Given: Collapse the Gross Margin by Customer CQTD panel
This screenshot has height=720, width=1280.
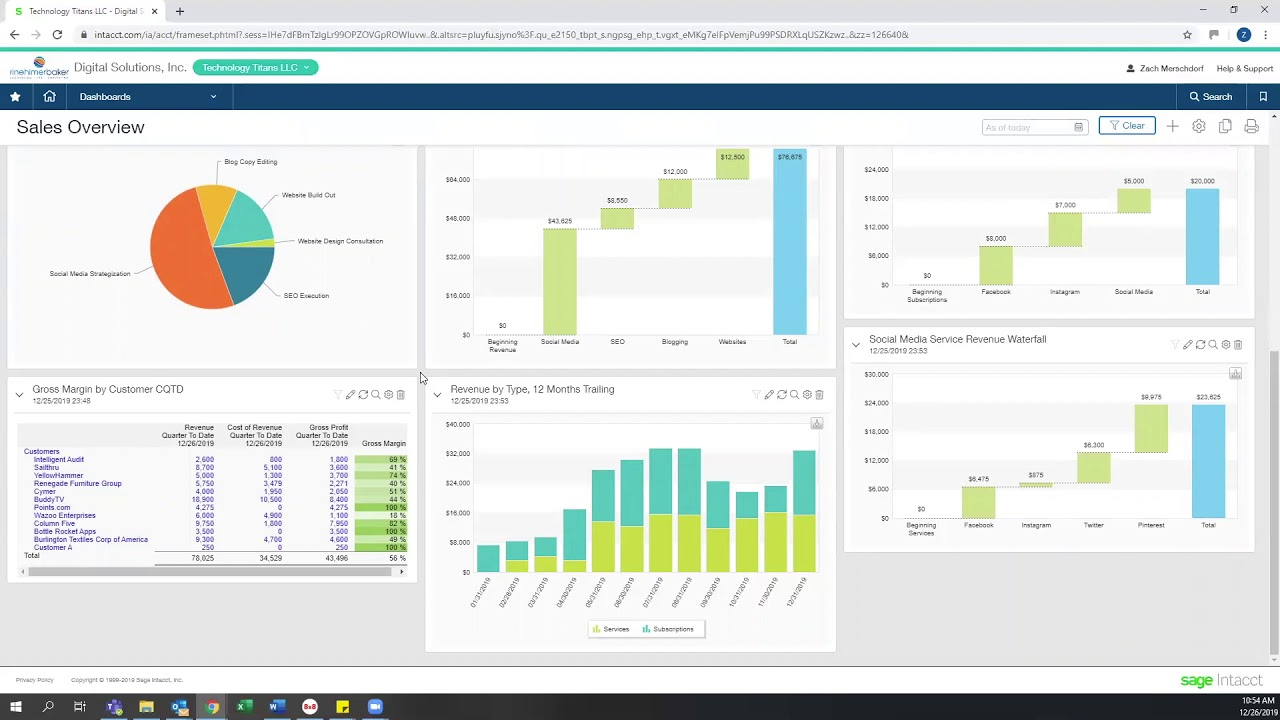Looking at the screenshot, I should point(19,394).
